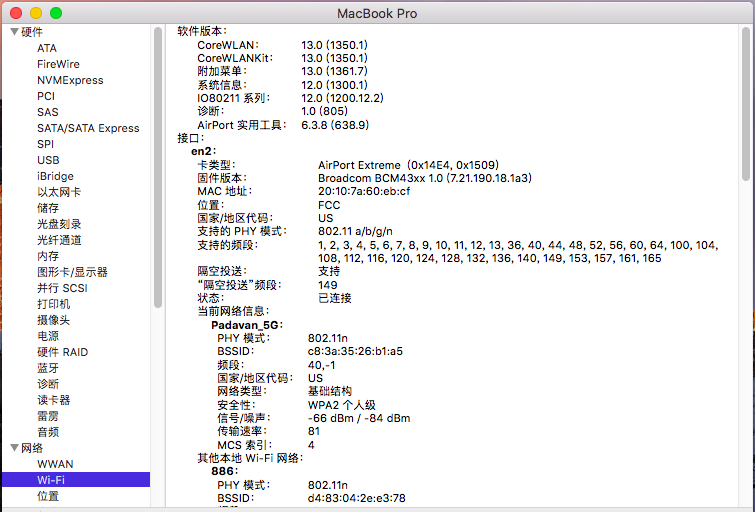Click the 基础结构 network type value
This screenshot has width=755, height=512.
330,391
